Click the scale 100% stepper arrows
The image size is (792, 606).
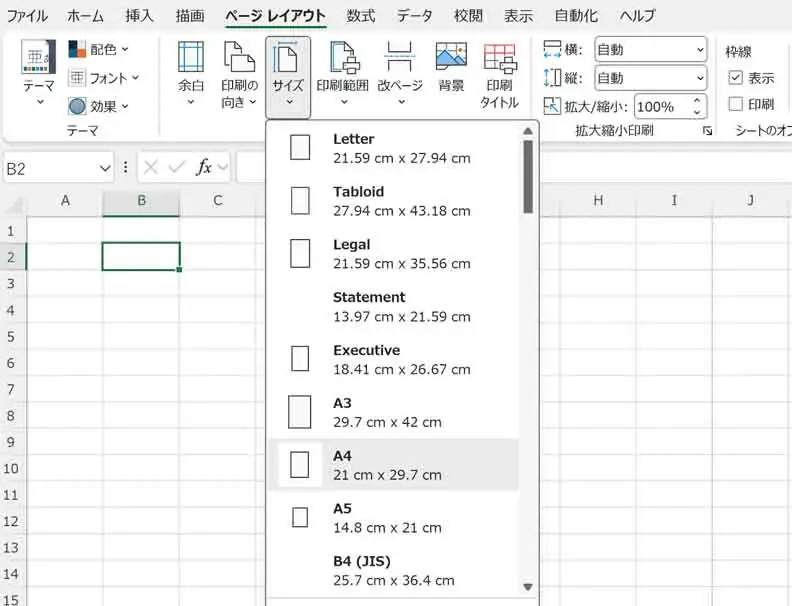698,106
